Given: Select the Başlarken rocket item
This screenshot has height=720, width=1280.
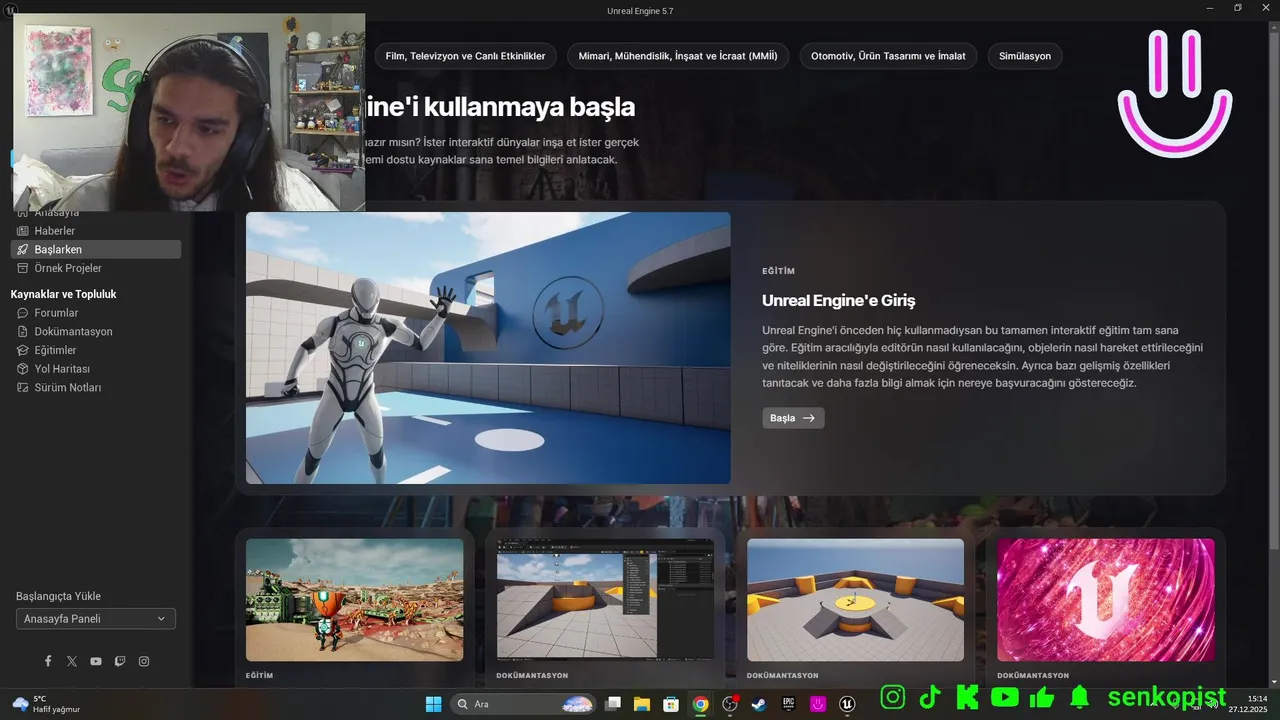Looking at the screenshot, I should [95, 249].
